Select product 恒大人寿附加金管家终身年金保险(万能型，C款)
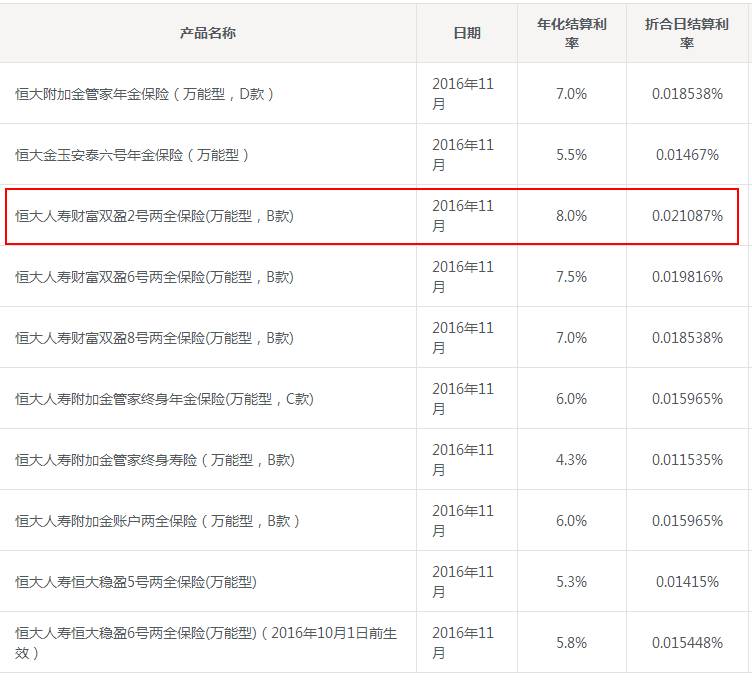Image resolution: width=752 pixels, height=683 pixels. (x=164, y=399)
